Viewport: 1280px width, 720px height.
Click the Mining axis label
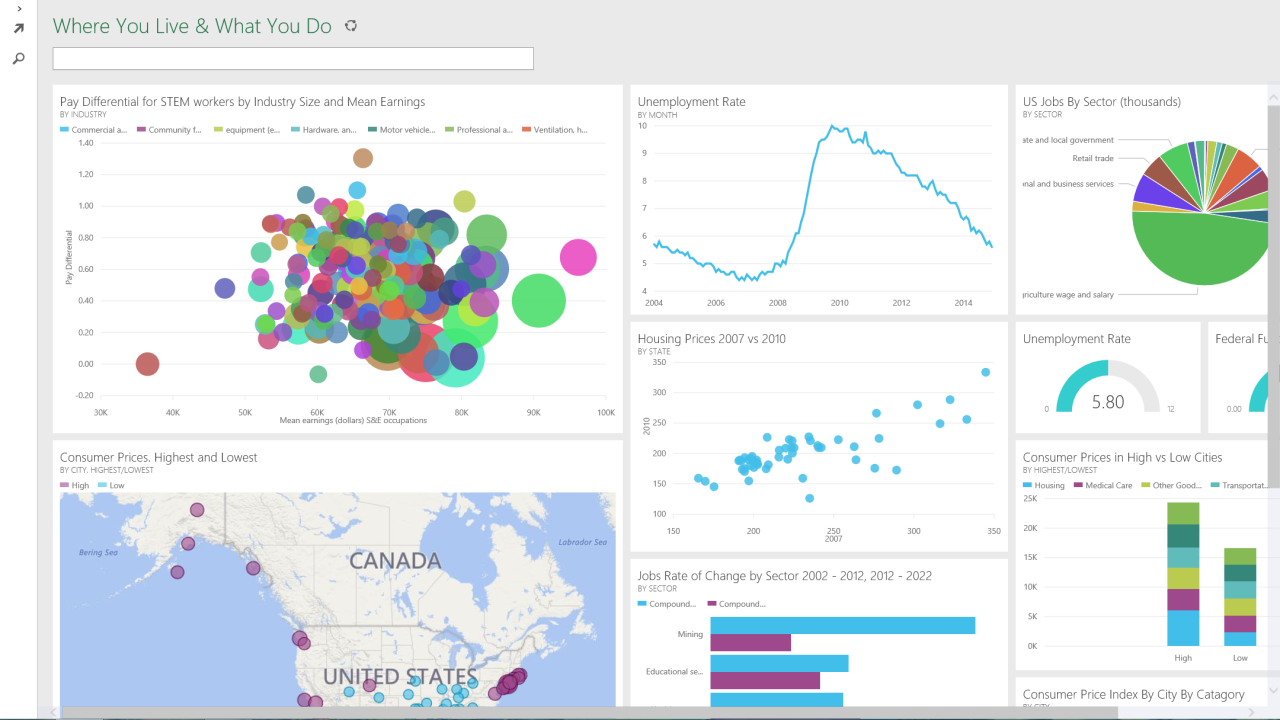[x=690, y=633]
